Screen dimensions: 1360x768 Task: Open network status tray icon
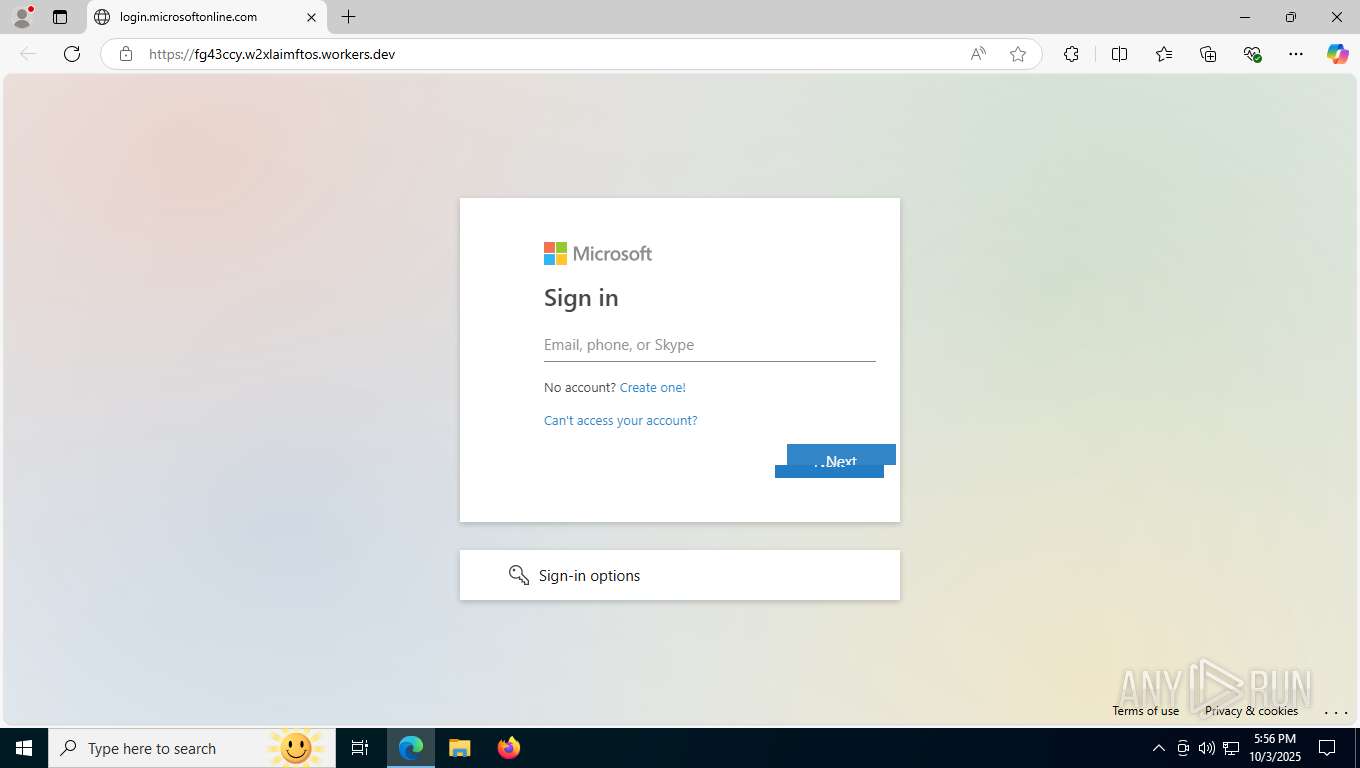click(x=1232, y=748)
